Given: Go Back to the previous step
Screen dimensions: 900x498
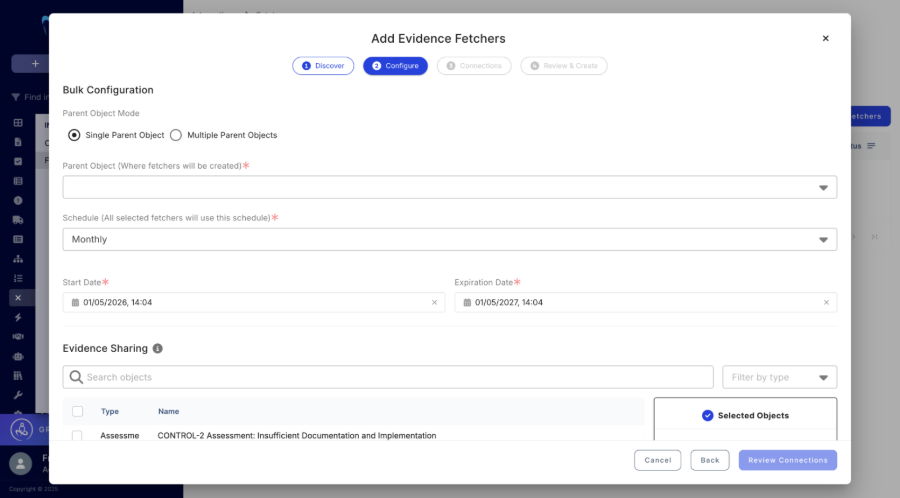Looking at the screenshot, I should [x=709, y=460].
